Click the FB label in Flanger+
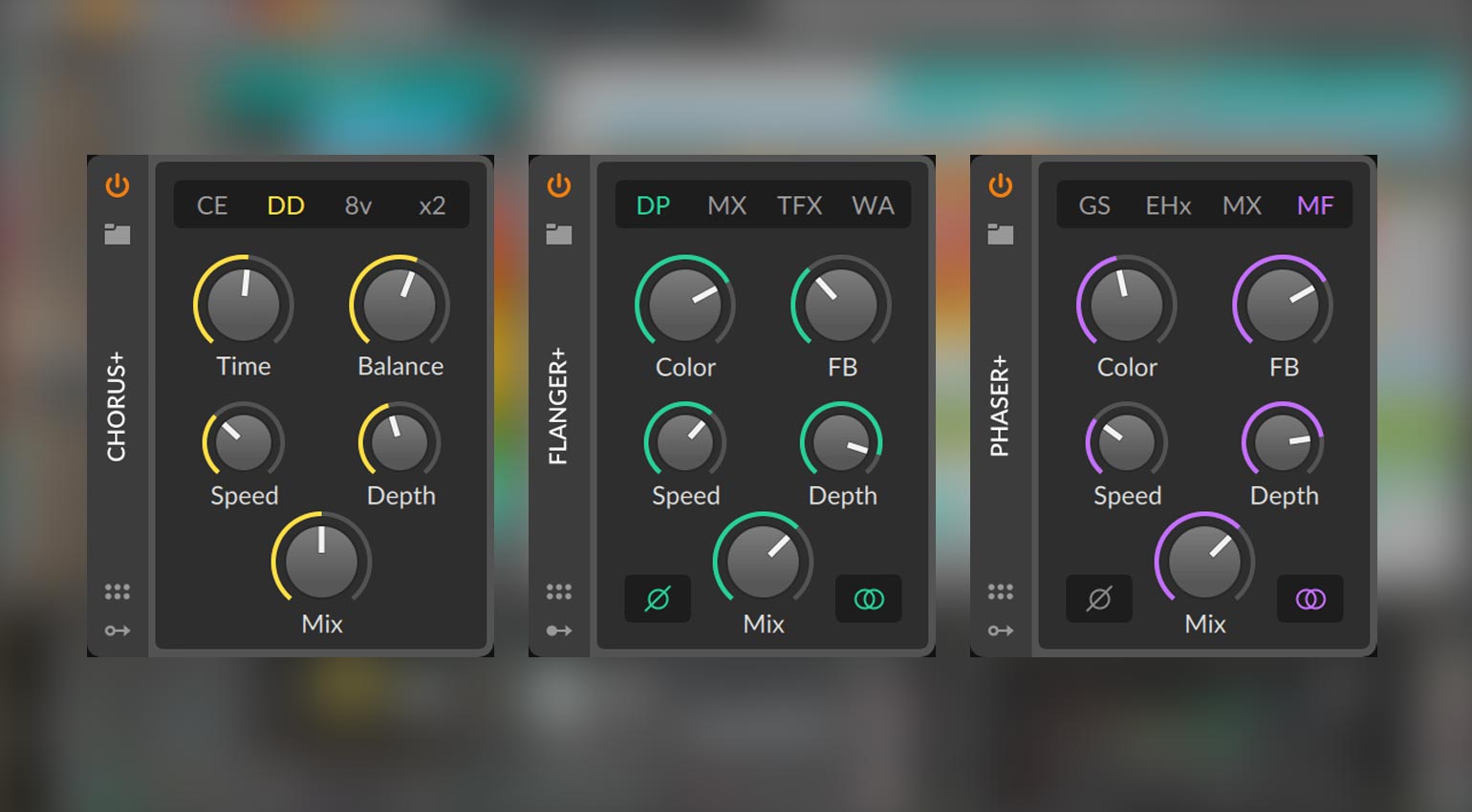Image resolution: width=1472 pixels, height=812 pixels. (842, 367)
